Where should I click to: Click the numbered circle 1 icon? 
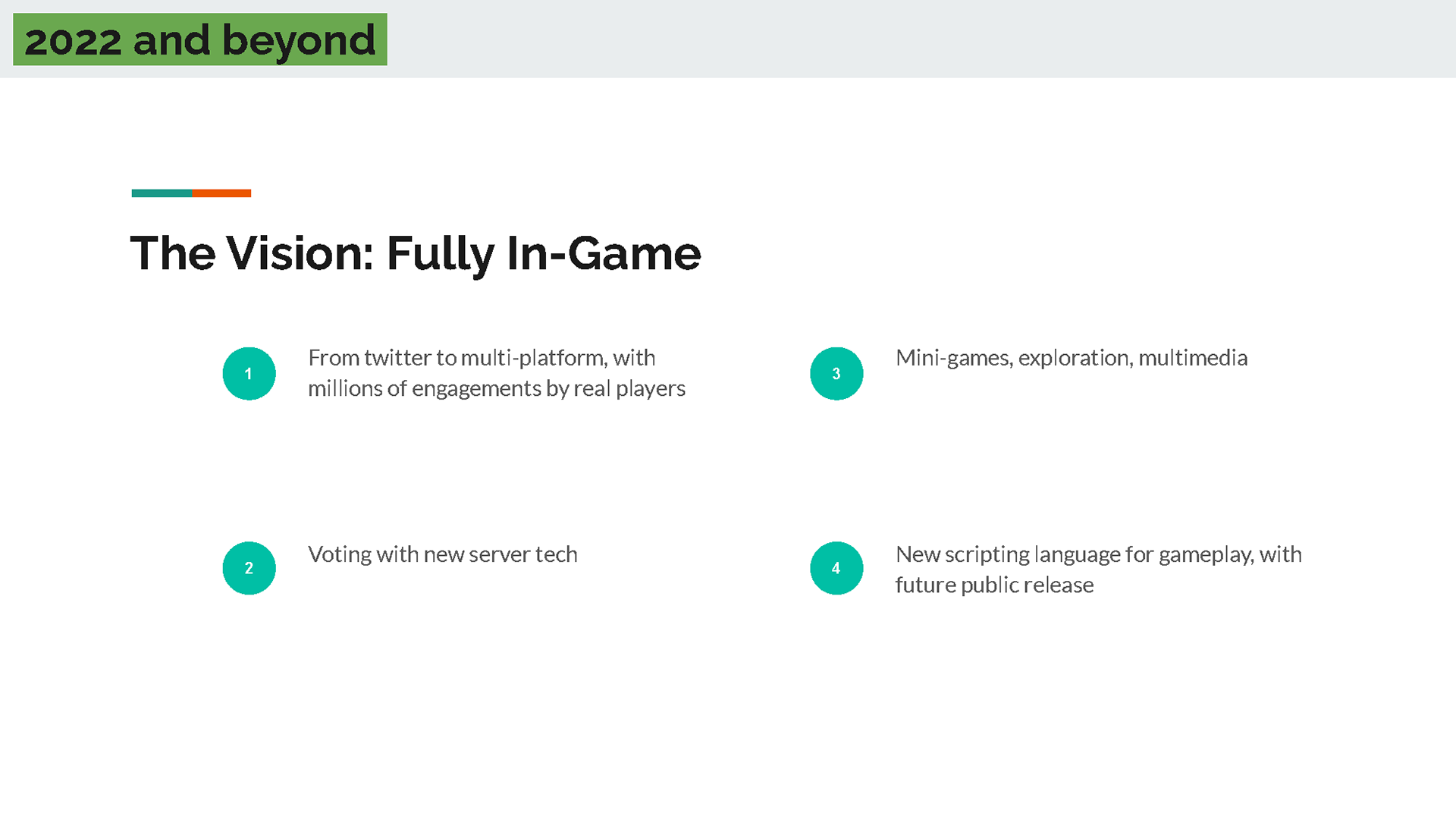[x=249, y=374]
